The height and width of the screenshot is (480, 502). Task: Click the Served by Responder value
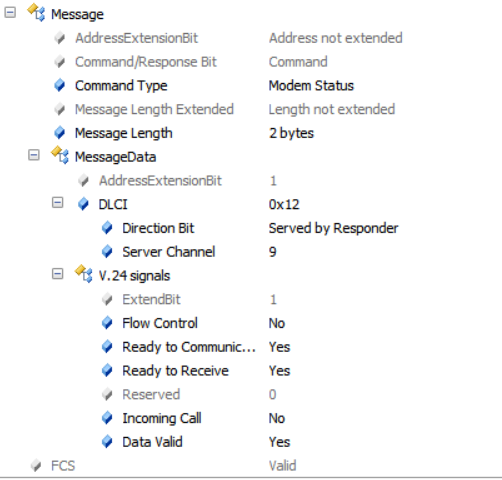click(x=333, y=228)
